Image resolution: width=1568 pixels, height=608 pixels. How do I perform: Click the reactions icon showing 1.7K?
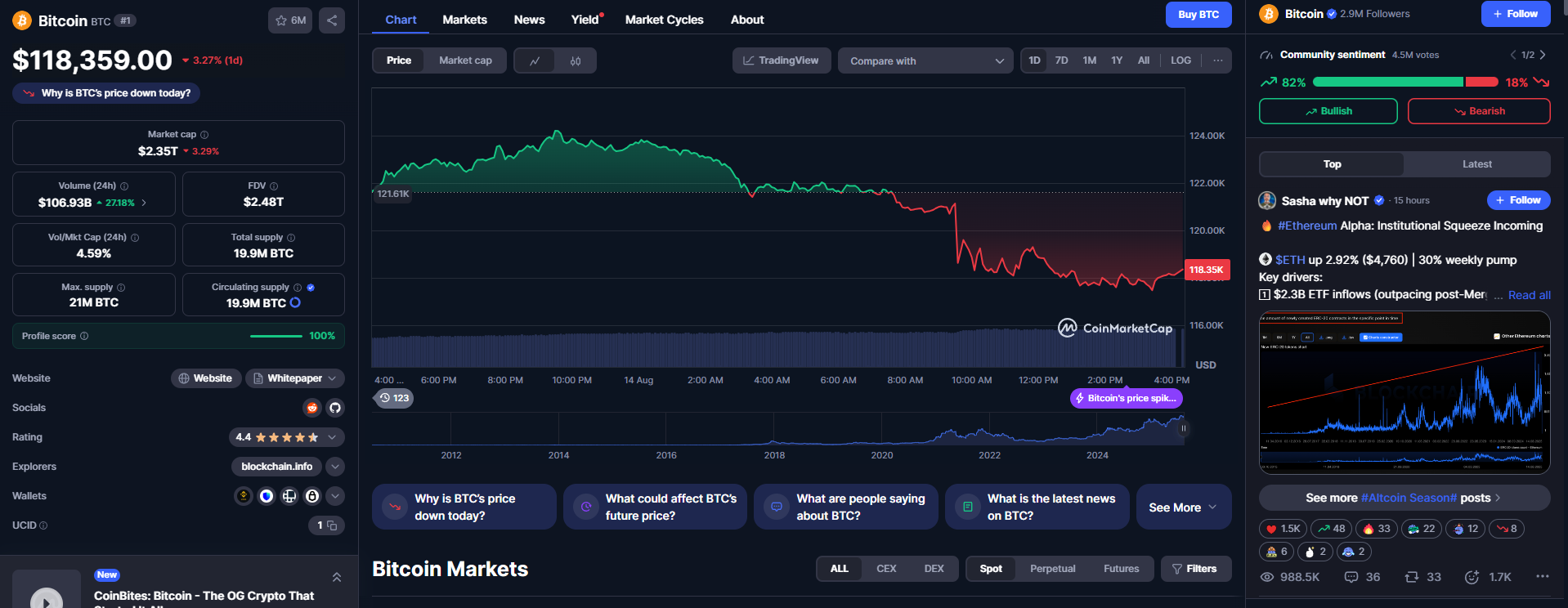tap(1472, 577)
